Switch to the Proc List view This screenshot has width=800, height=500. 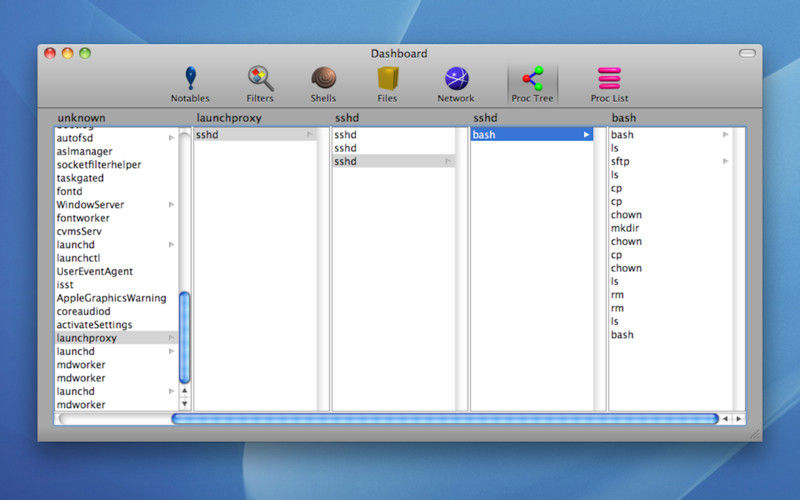(x=609, y=85)
